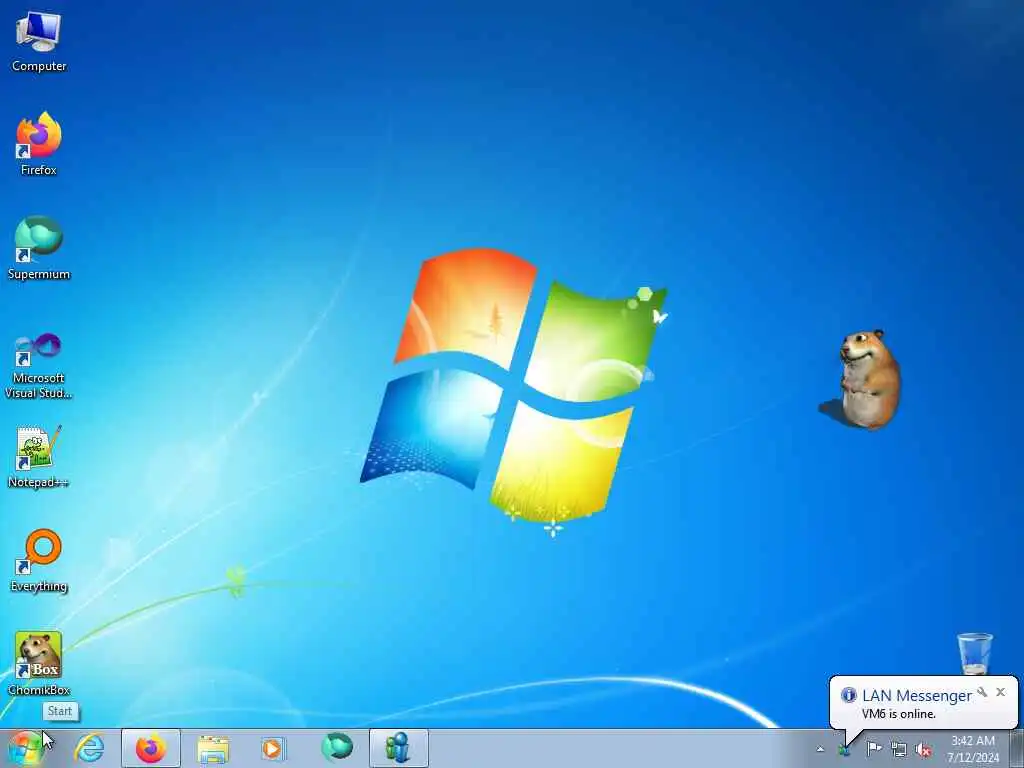This screenshot has width=1024, height=768.
Task: Click the muted volume tray icon
Action: [x=923, y=749]
